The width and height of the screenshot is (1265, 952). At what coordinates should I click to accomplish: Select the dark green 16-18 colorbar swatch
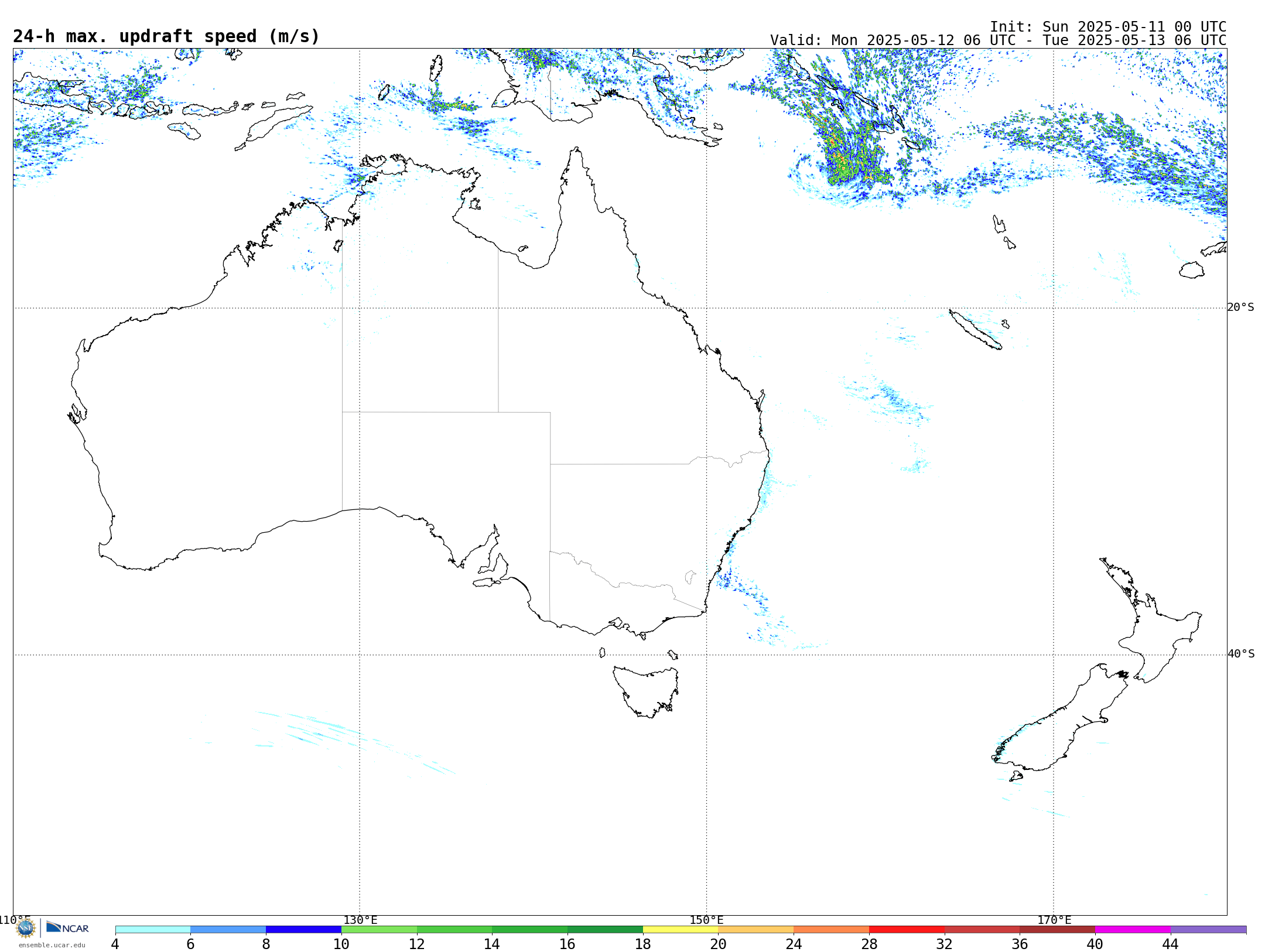click(605, 929)
